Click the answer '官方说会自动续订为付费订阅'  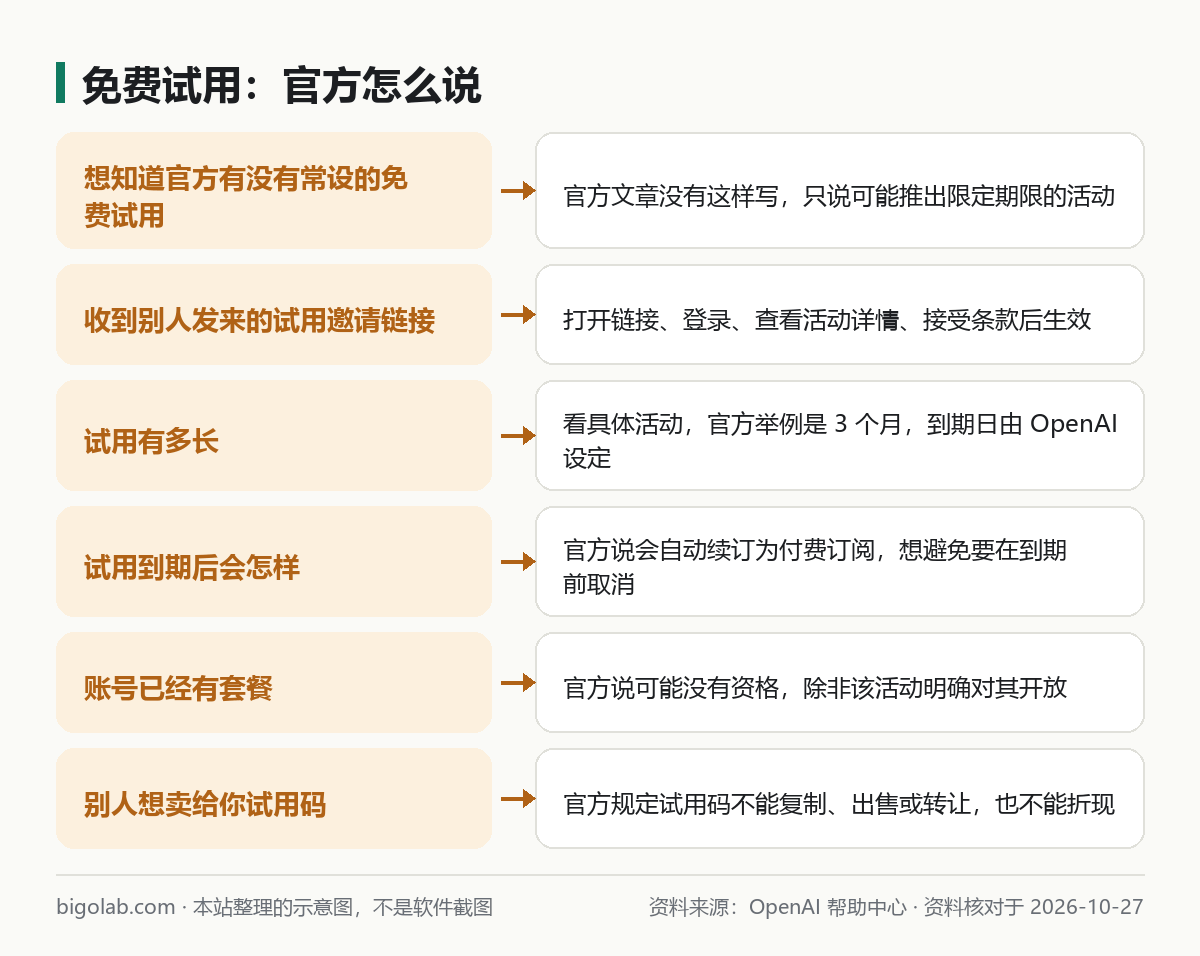click(x=840, y=562)
